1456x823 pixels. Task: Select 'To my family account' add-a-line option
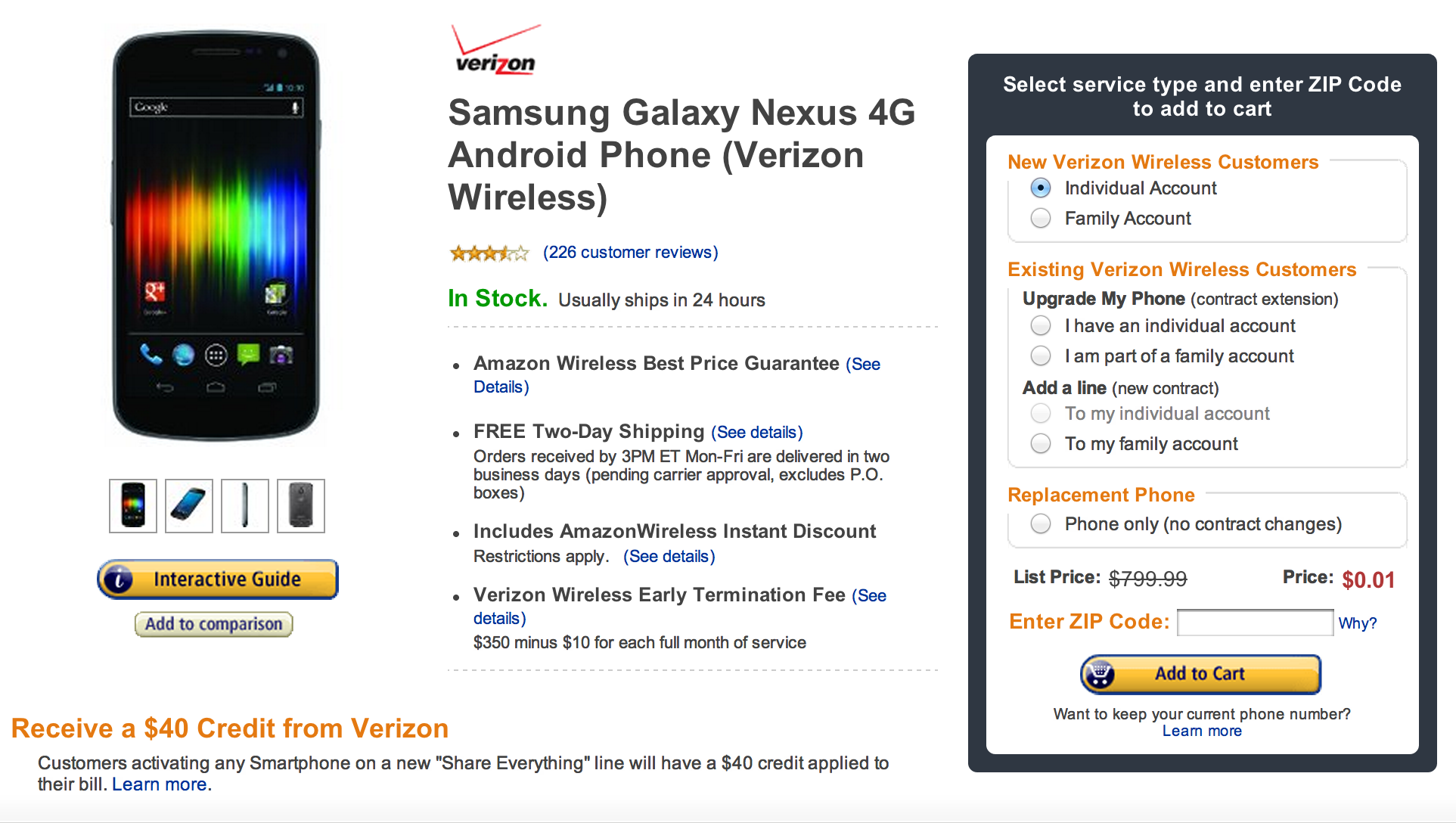click(x=1041, y=444)
